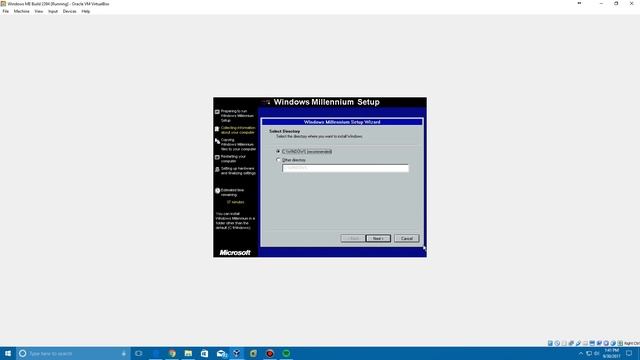Open the Devices menu
This screenshot has height=360, width=640.
[69, 11]
